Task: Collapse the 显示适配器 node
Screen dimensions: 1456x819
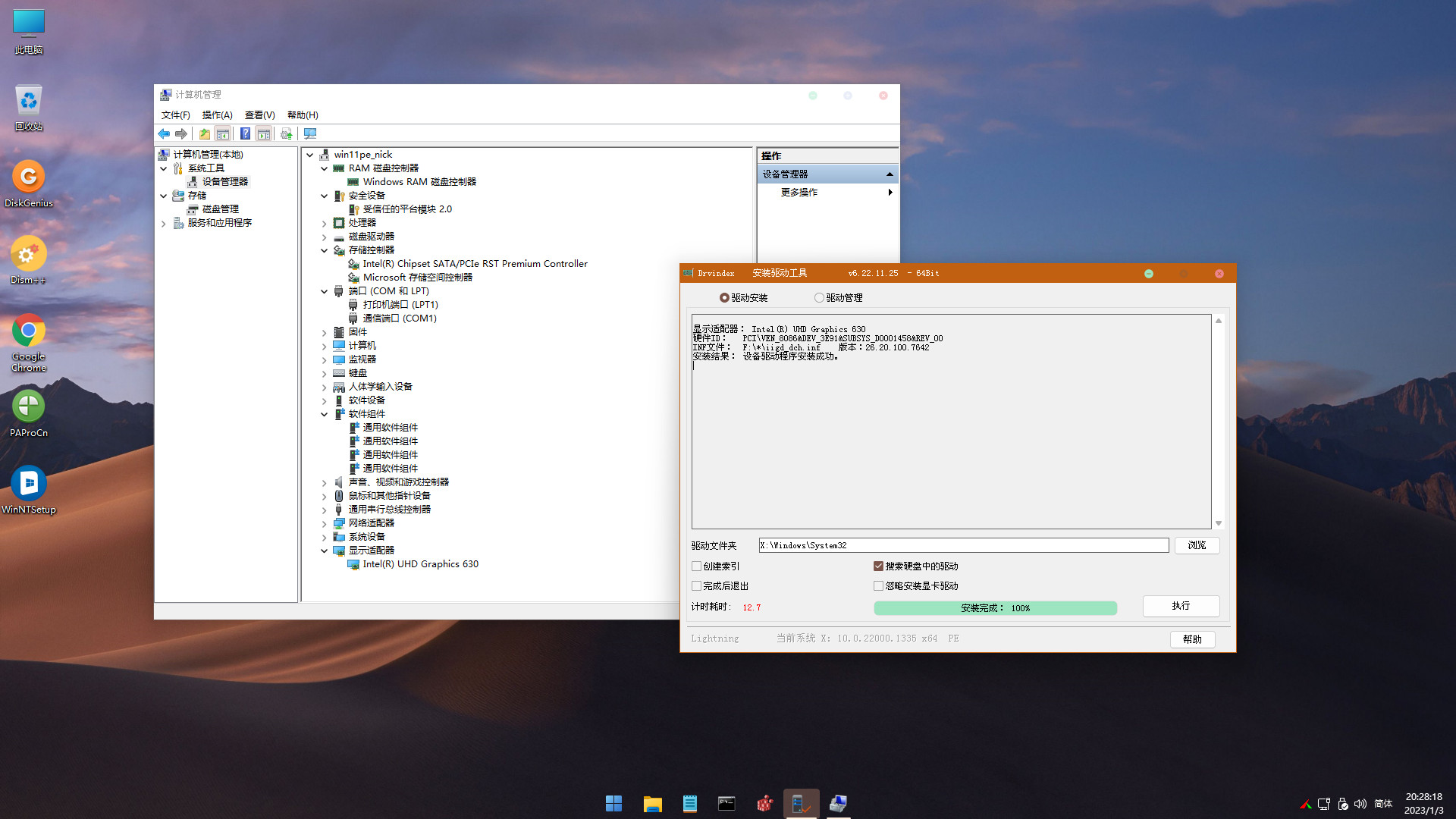Action: pyautogui.click(x=324, y=551)
